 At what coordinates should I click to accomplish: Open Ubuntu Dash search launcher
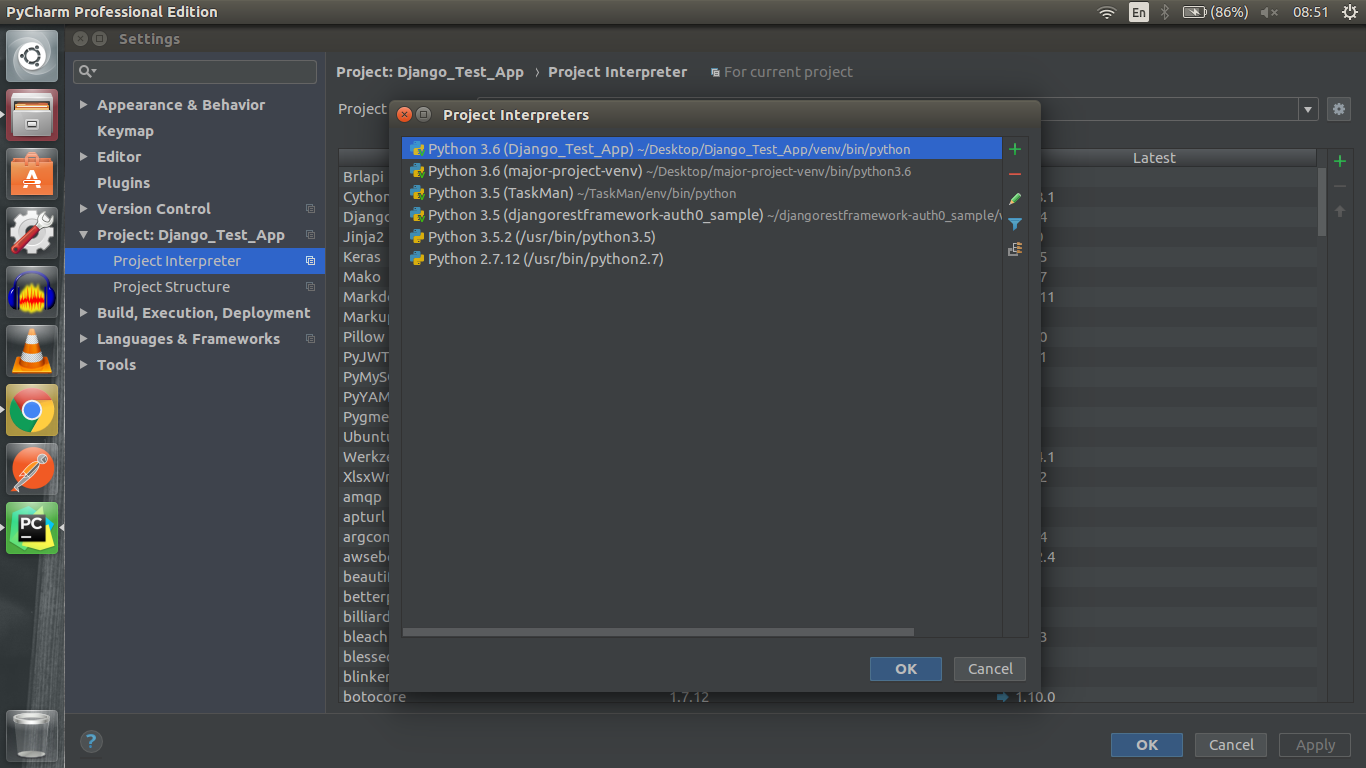(32, 55)
